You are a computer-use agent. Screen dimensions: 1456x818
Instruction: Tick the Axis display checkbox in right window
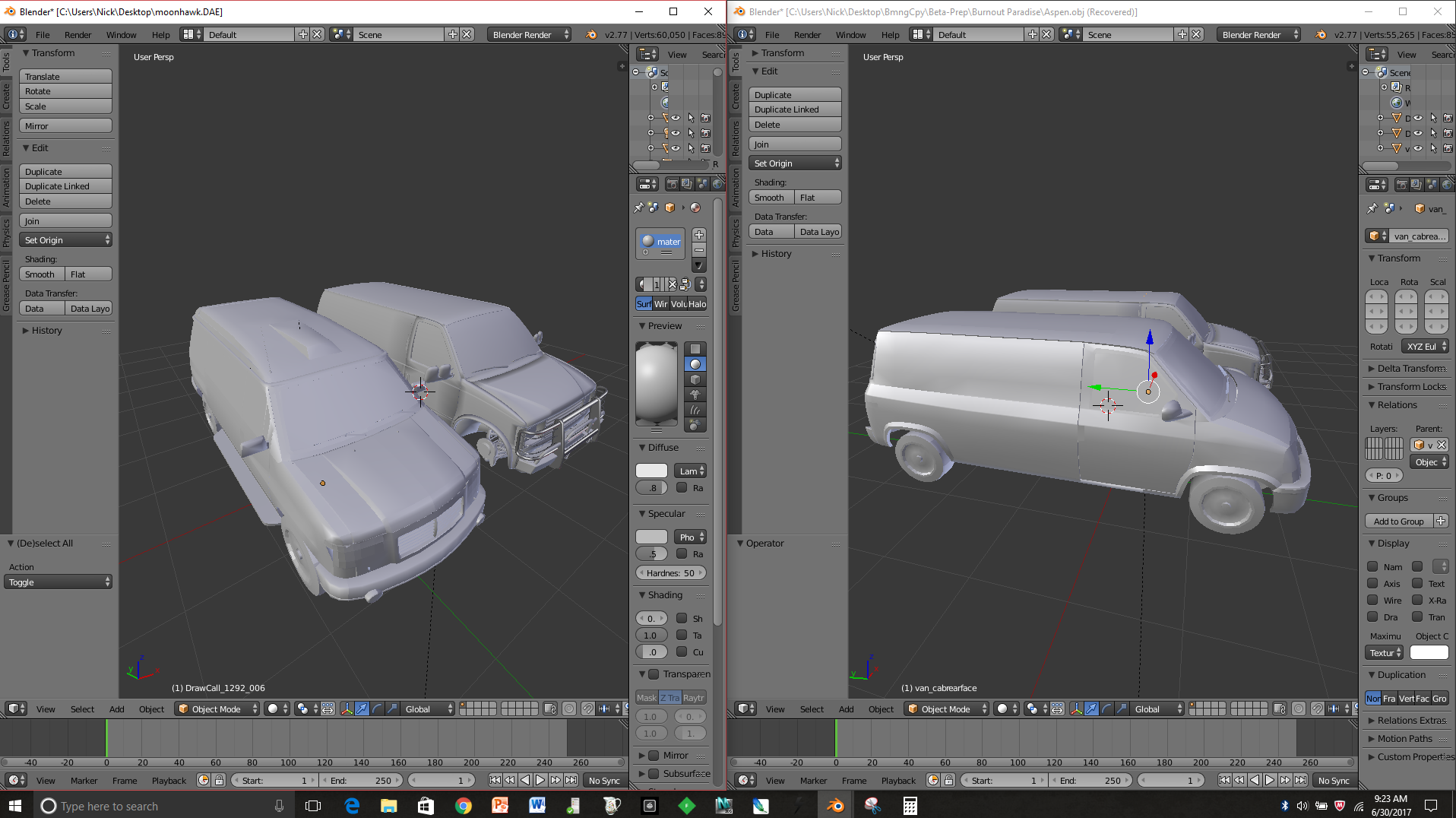(x=1372, y=583)
